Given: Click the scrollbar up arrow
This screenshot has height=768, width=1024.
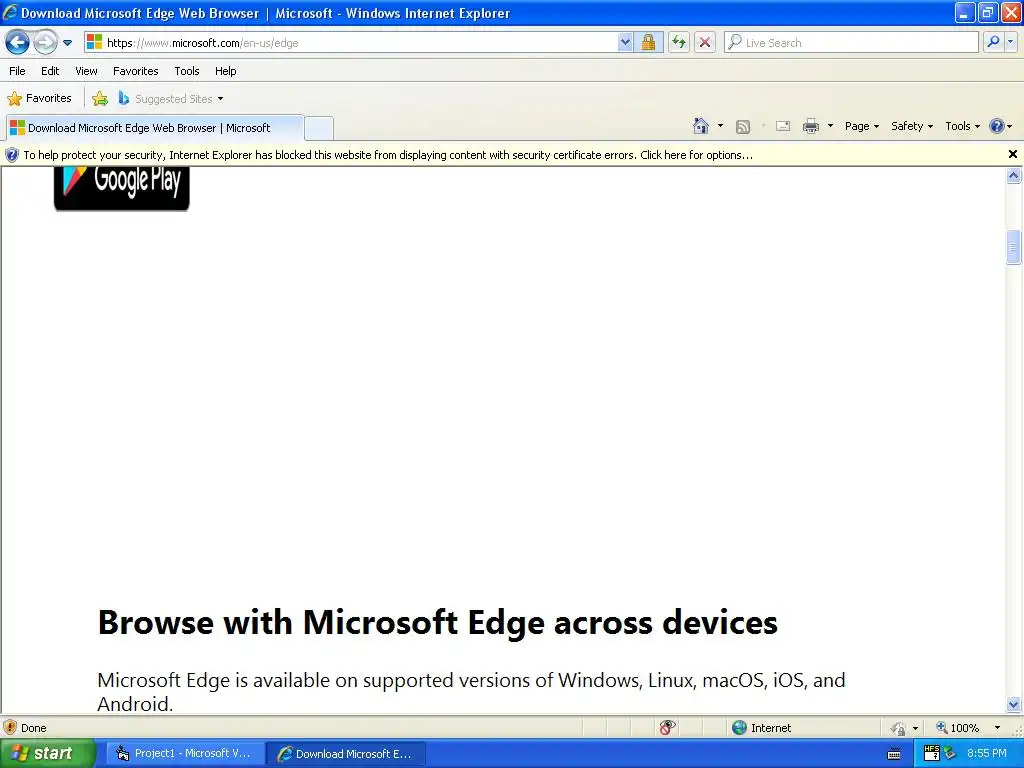Looking at the screenshot, I should [1014, 175].
